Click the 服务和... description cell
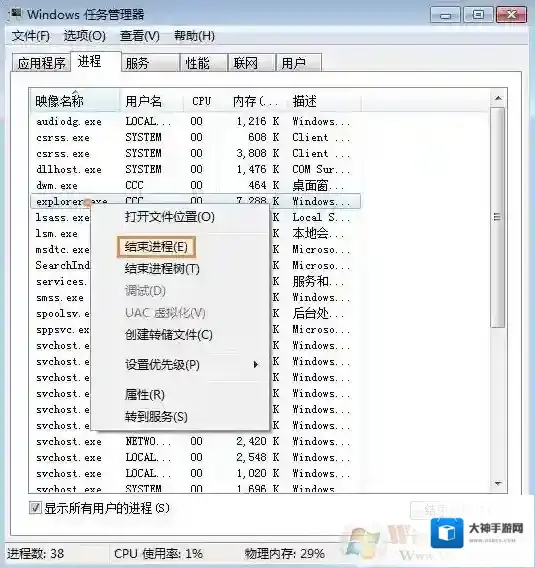Screen dimensions: 535x568 point(318,281)
